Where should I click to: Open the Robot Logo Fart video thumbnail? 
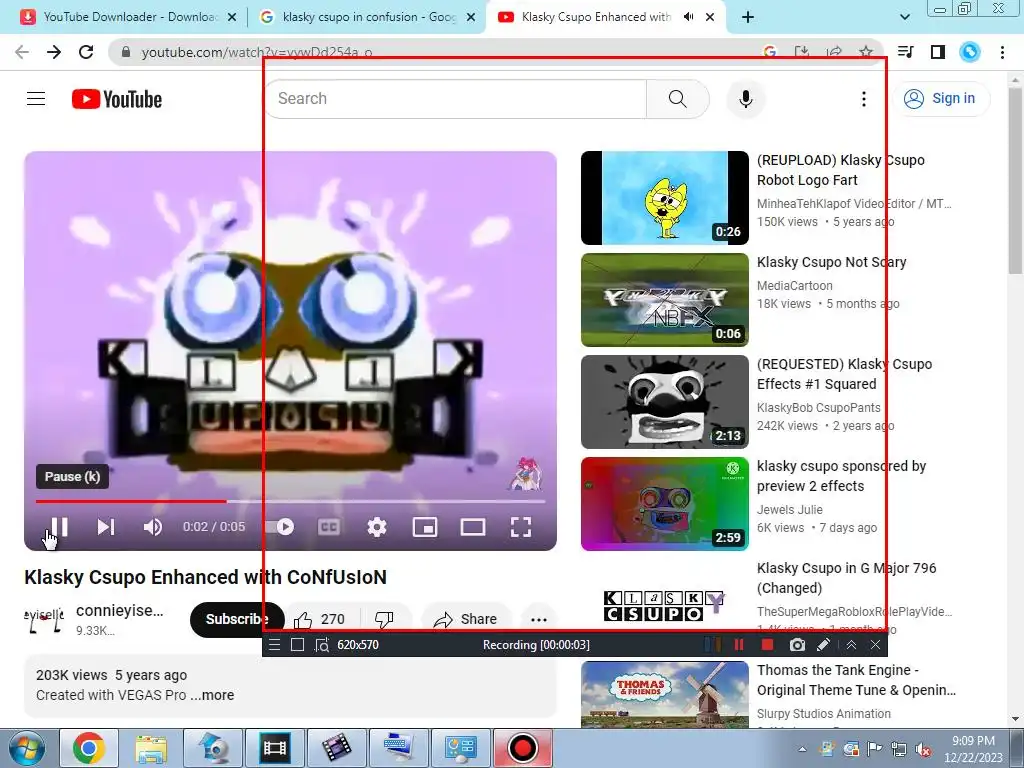[x=665, y=198]
